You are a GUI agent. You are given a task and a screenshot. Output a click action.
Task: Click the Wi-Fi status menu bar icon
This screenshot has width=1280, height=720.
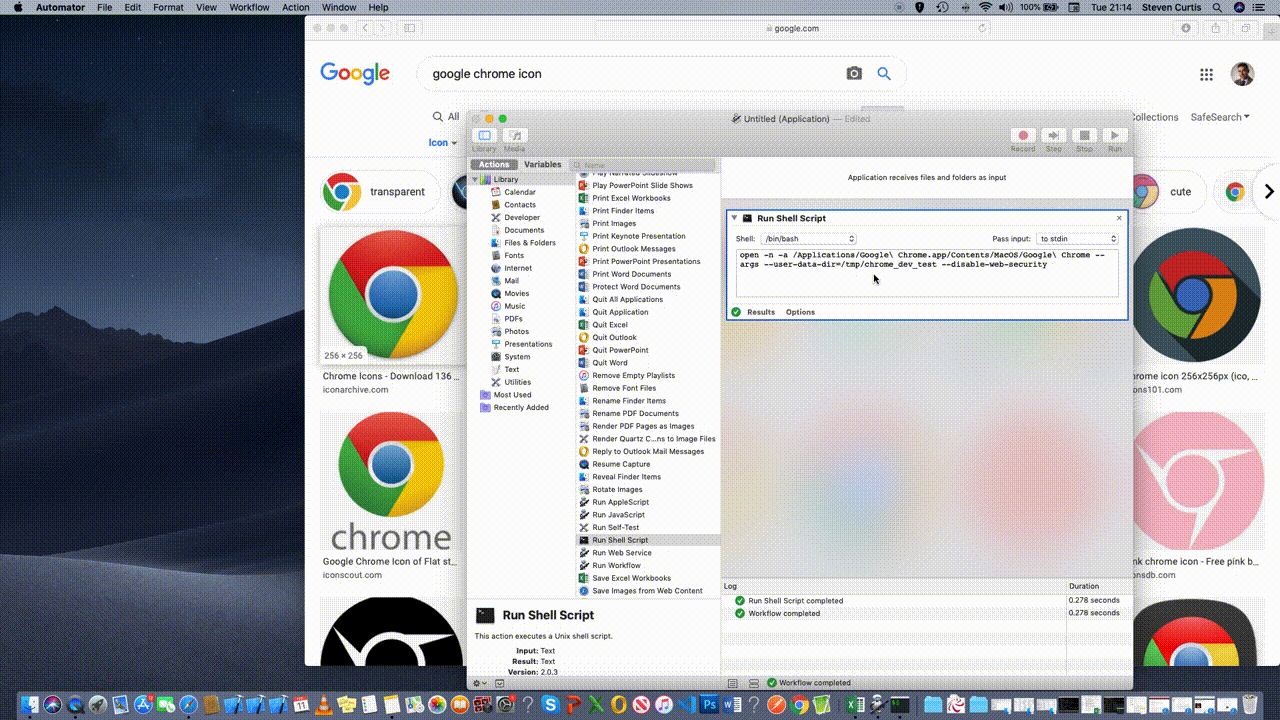point(985,7)
